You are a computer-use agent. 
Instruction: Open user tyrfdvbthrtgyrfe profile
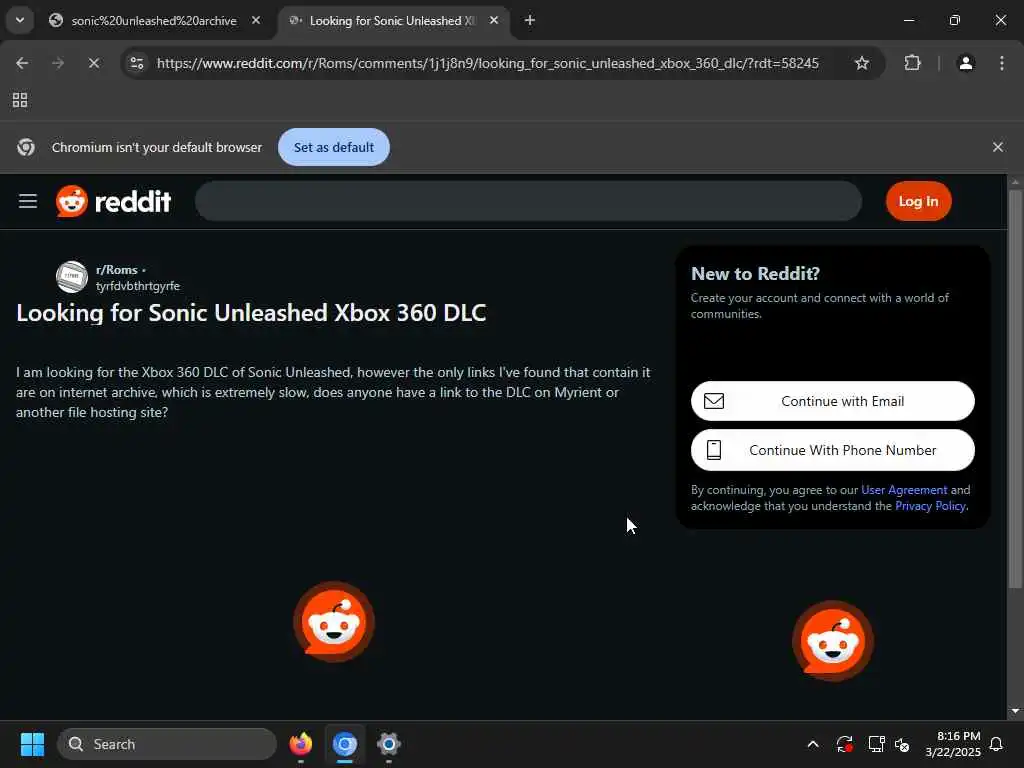coord(138,286)
